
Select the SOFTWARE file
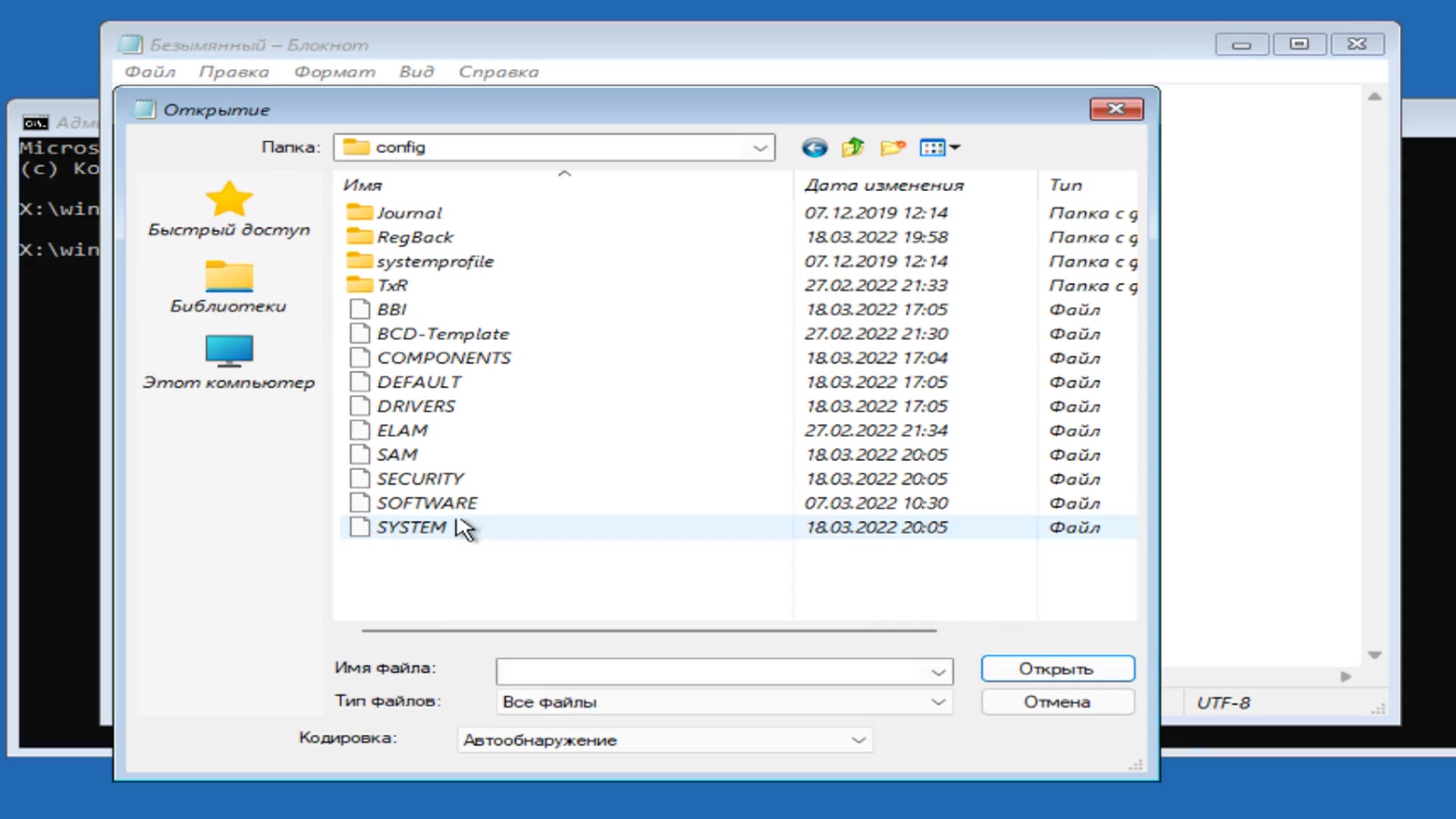click(426, 502)
